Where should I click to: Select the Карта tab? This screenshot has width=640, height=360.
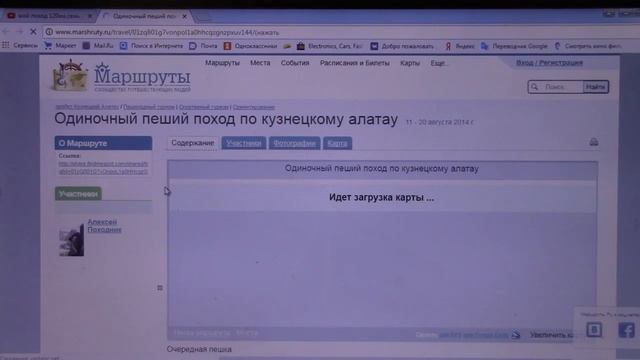tap(337, 143)
